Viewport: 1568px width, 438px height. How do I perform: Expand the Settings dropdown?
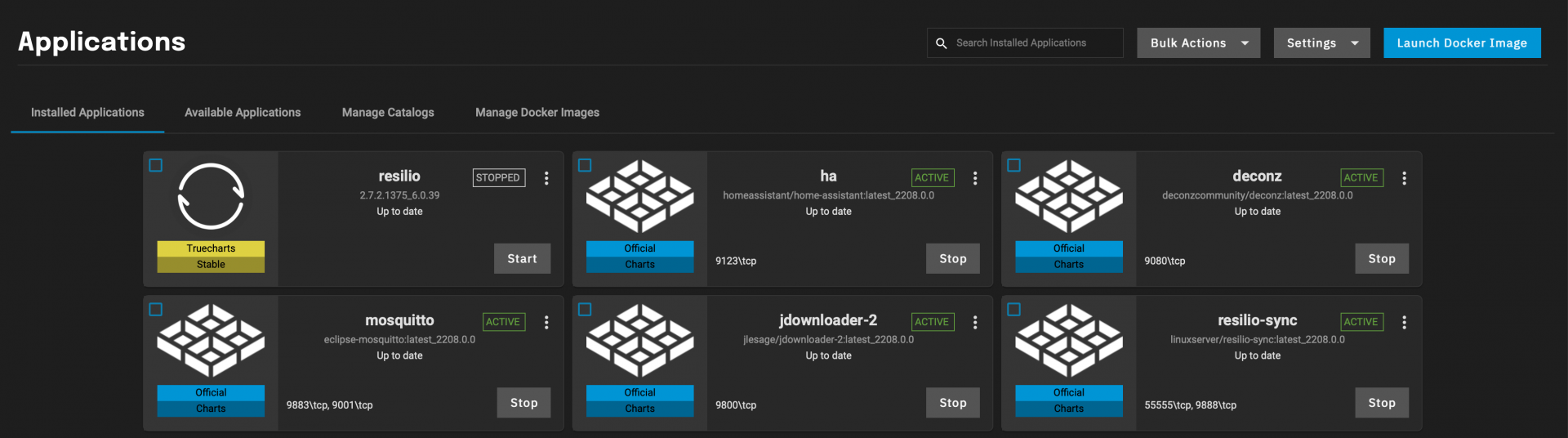[1321, 43]
